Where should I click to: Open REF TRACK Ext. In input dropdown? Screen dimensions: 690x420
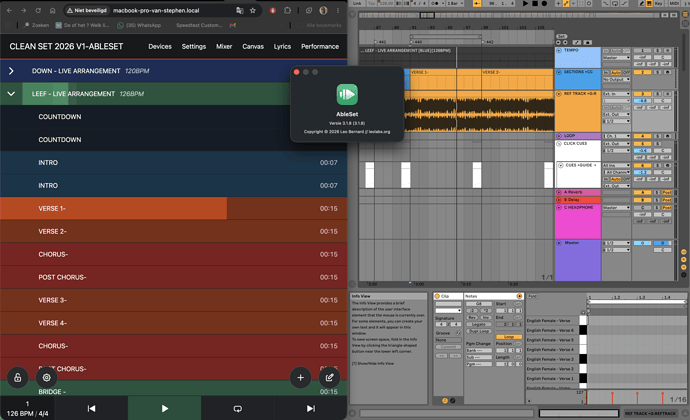click(x=616, y=94)
